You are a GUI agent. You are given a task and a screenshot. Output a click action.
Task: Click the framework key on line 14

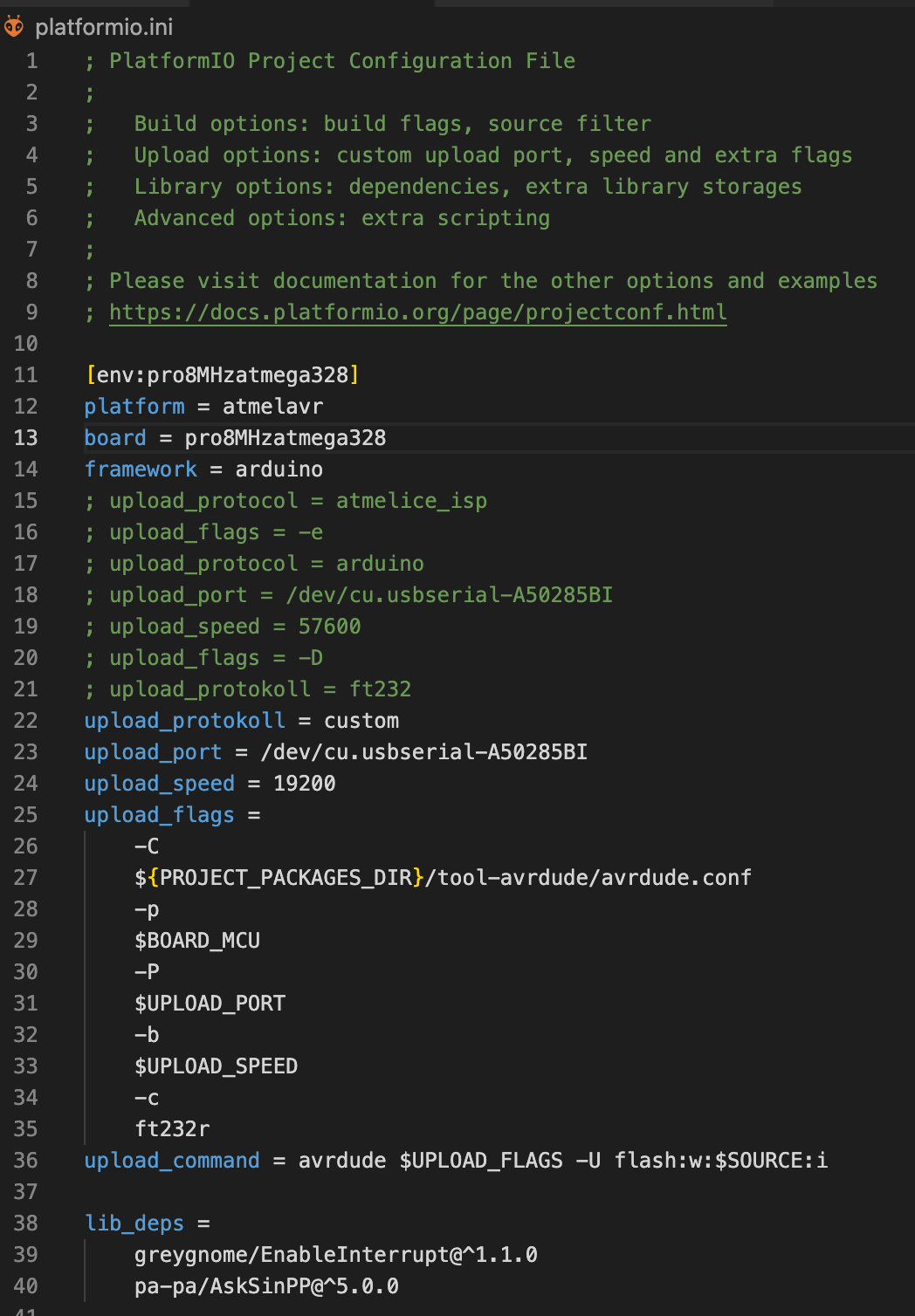141,470
